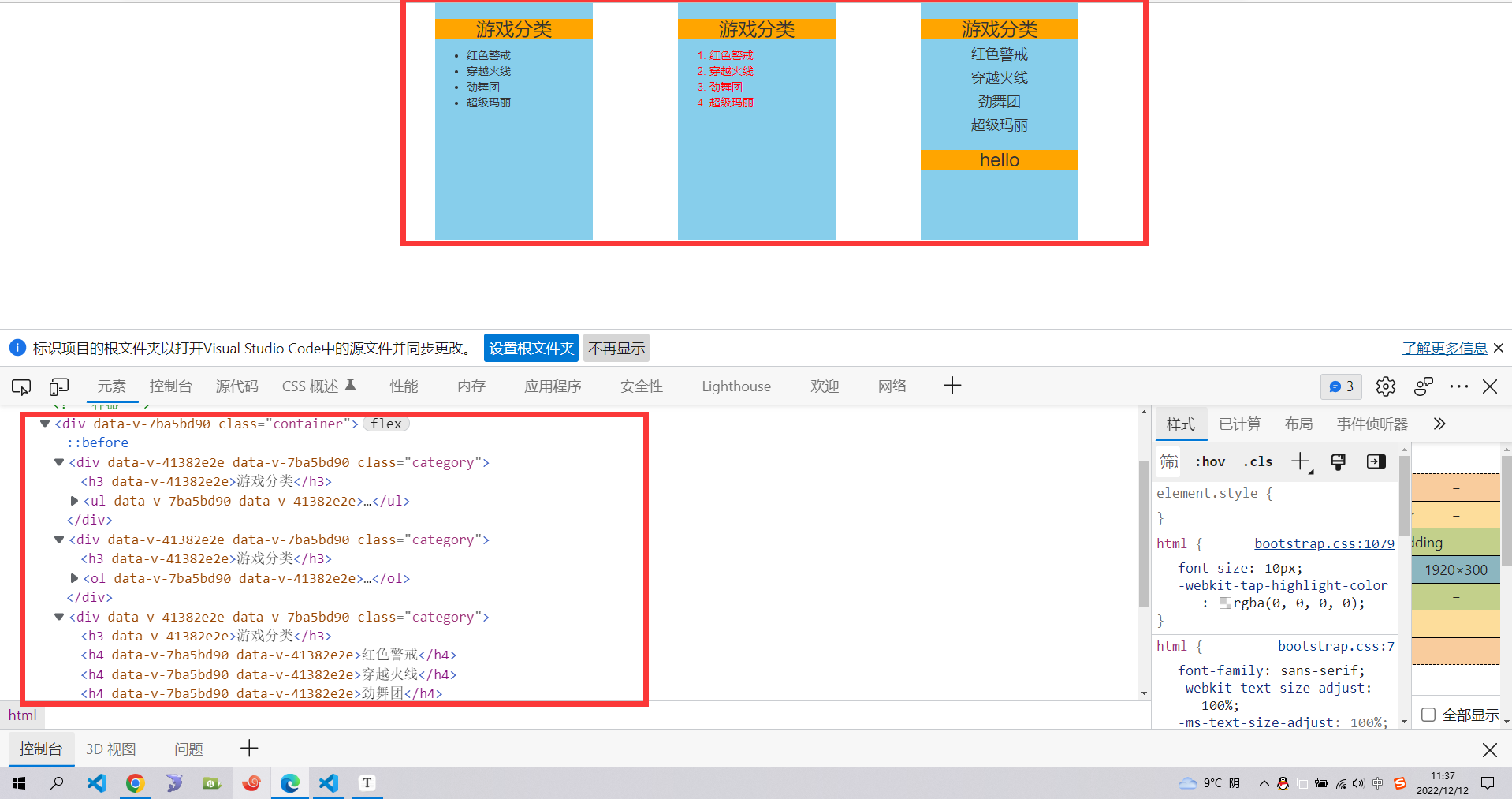1512x799 pixels.
Task: Collapse the second category div
Action: pos(59,540)
